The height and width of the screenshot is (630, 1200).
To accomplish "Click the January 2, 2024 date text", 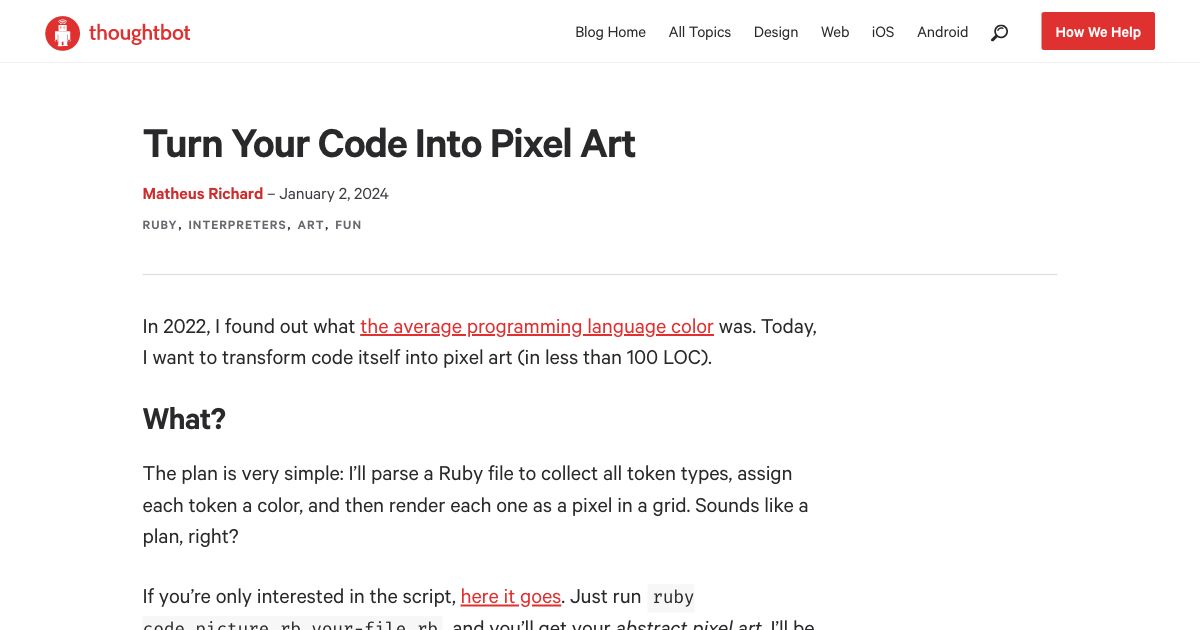I will coord(333,193).
